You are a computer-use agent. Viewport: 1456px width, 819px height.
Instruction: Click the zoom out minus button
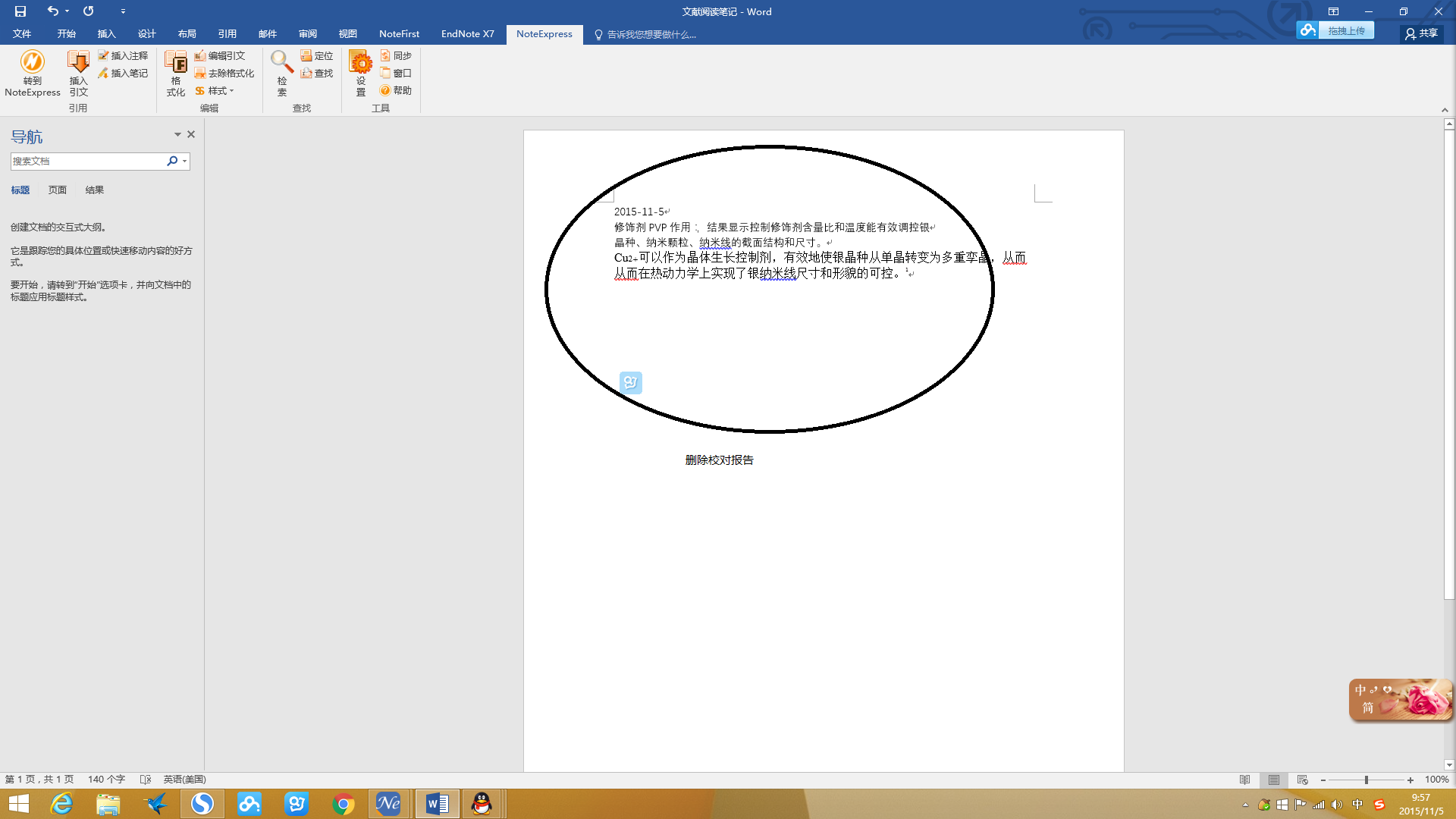pos(1323,780)
